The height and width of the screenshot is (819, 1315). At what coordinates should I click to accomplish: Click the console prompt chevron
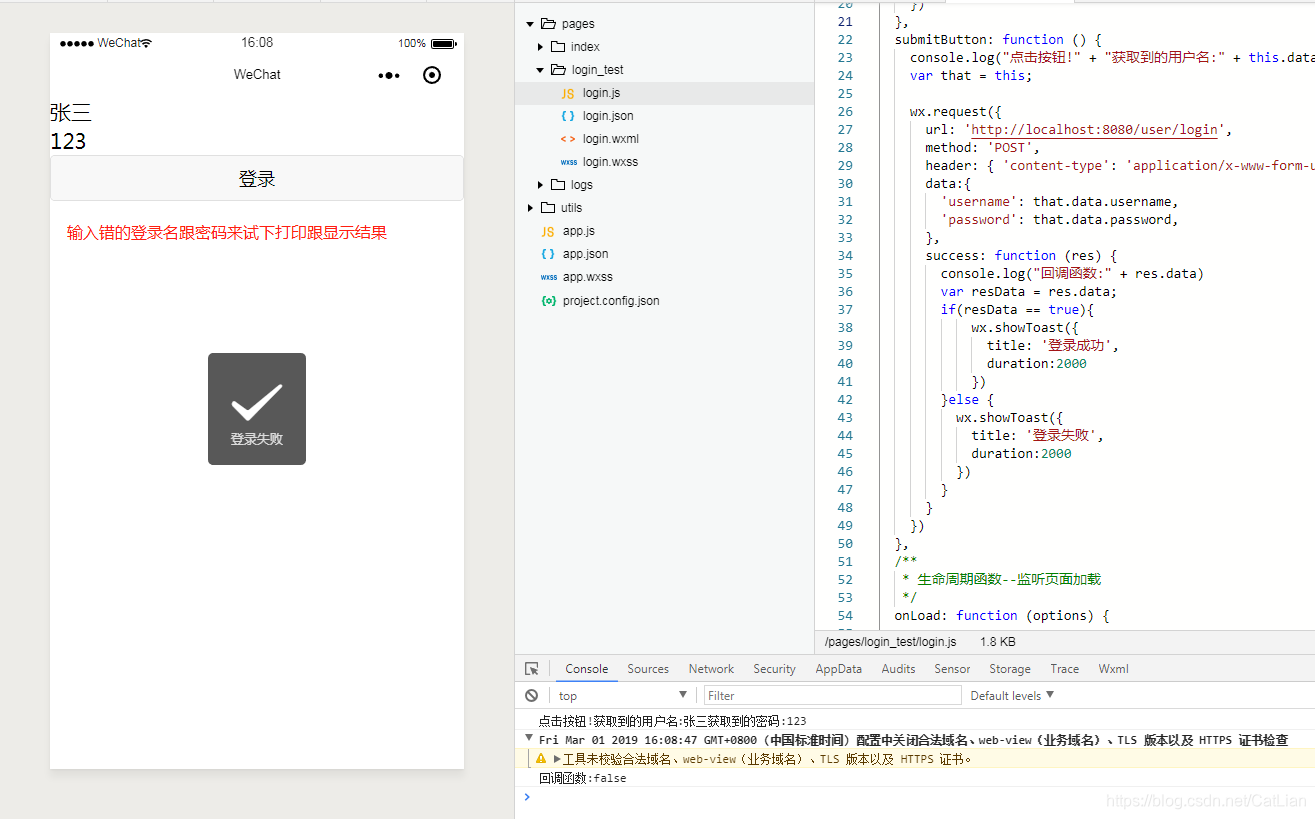click(528, 796)
